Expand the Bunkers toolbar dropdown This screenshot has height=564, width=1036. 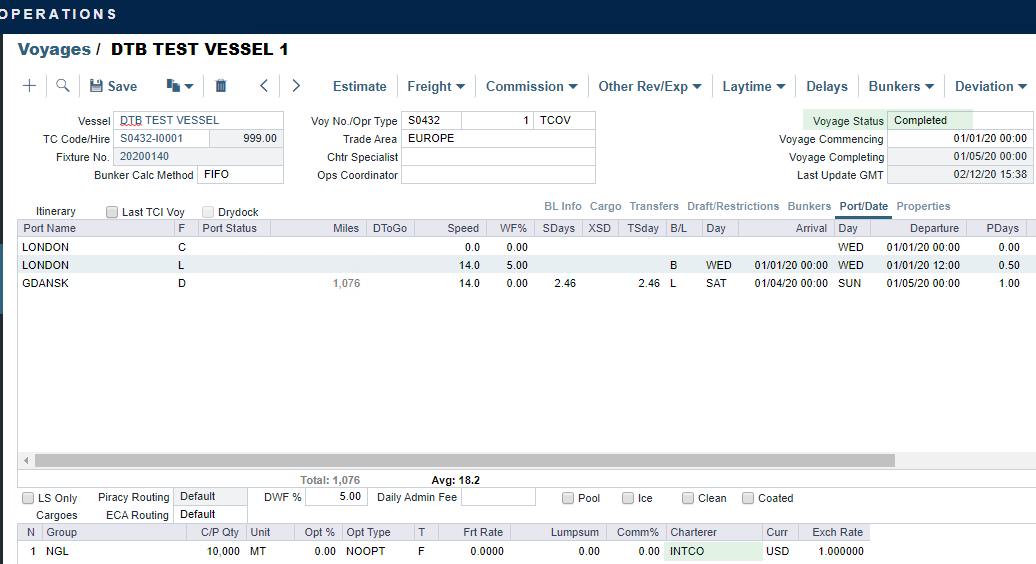click(901, 86)
